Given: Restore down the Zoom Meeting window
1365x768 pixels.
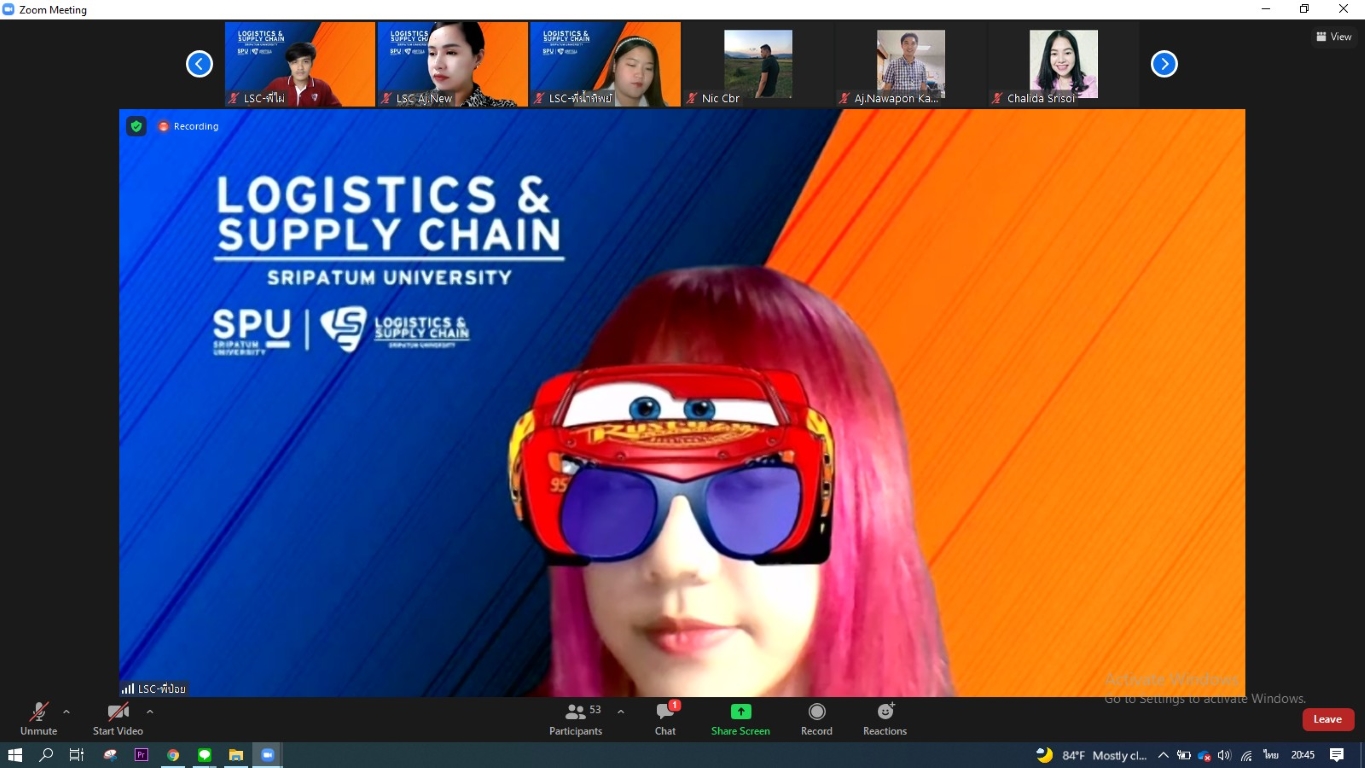Looking at the screenshot, I should point(1304,9).
